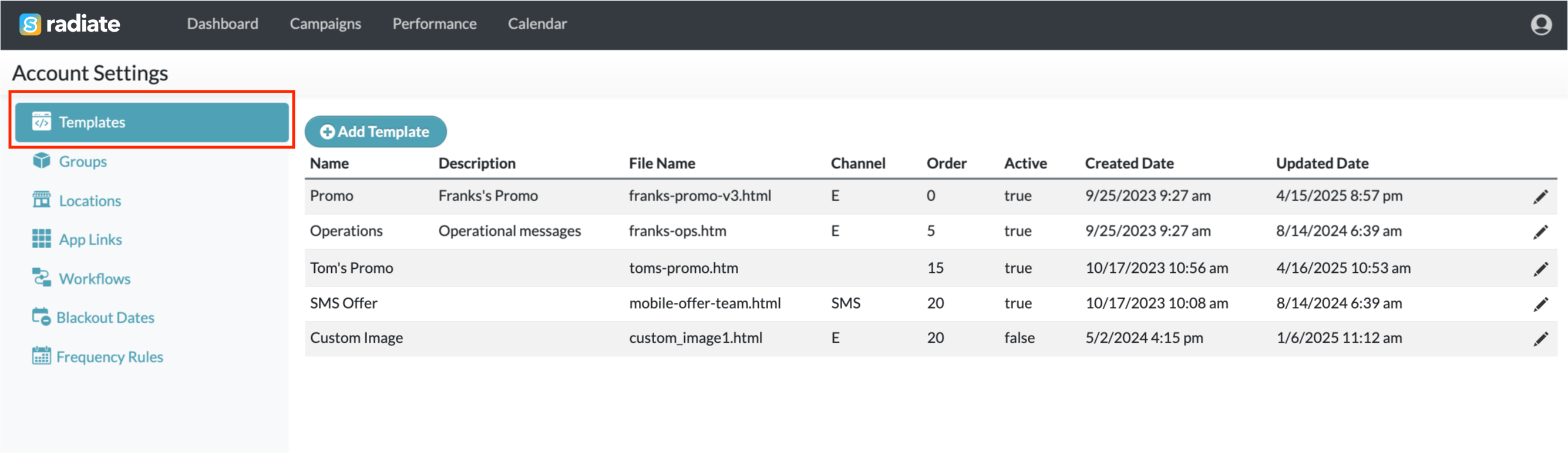Click the pencil edit icon for Promo

(x=1540, y=197)
